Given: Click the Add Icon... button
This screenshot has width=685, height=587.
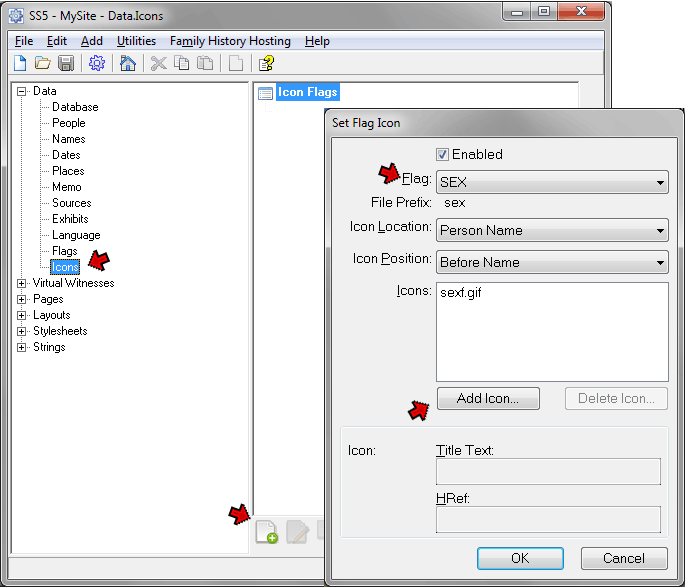Looking at the screenshot, I should [x=488, y=398].
